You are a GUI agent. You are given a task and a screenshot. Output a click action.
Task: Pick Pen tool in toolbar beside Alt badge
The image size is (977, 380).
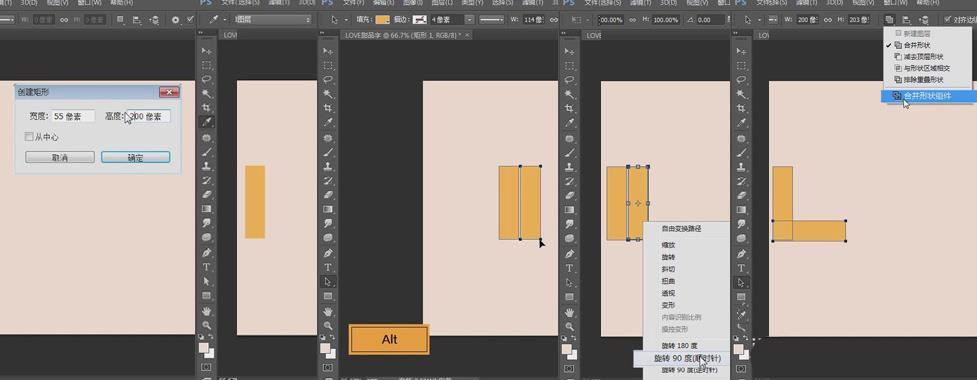point(328,254)
